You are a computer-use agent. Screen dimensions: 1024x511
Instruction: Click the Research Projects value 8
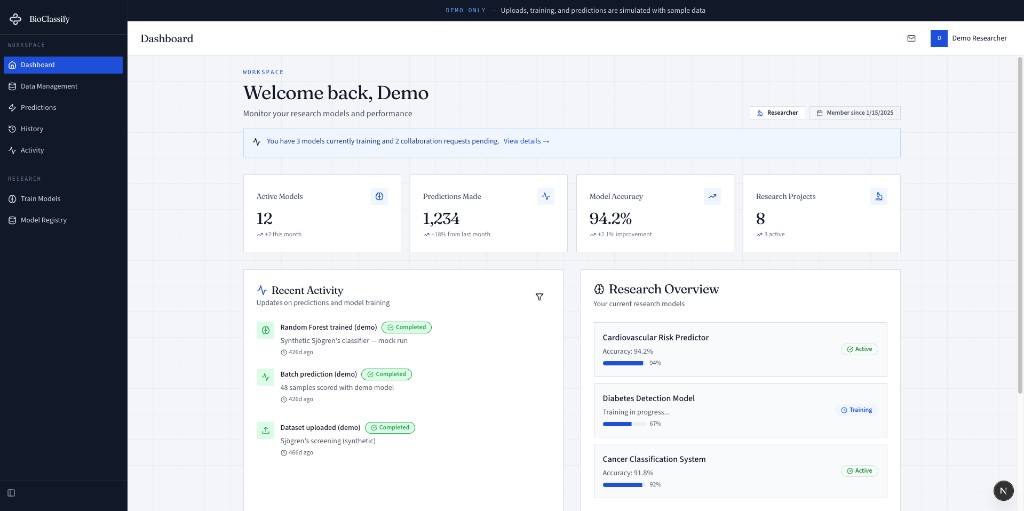[x=761, y=218]
